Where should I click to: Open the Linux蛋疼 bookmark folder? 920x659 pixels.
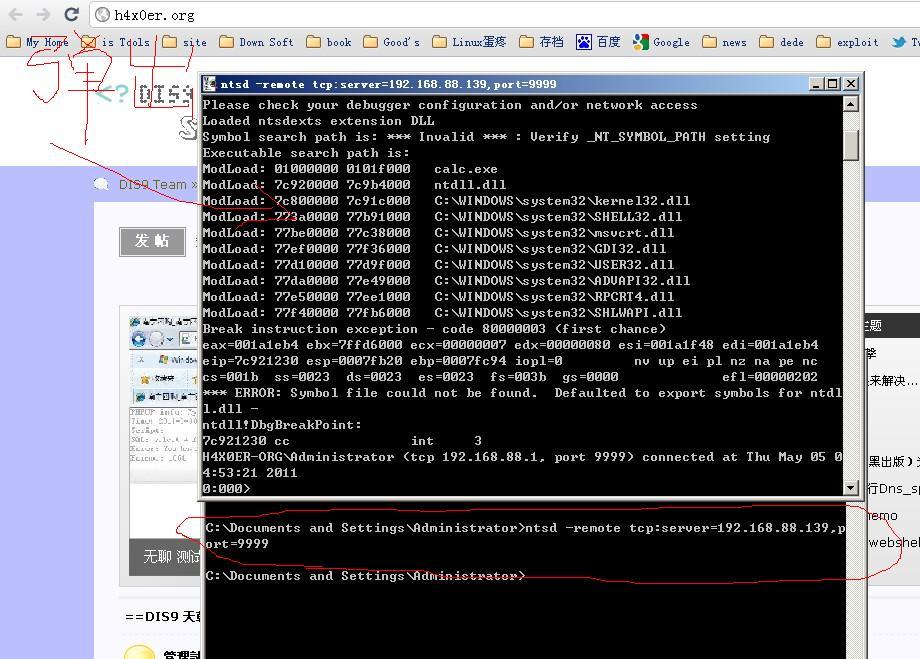coord(469,42)
